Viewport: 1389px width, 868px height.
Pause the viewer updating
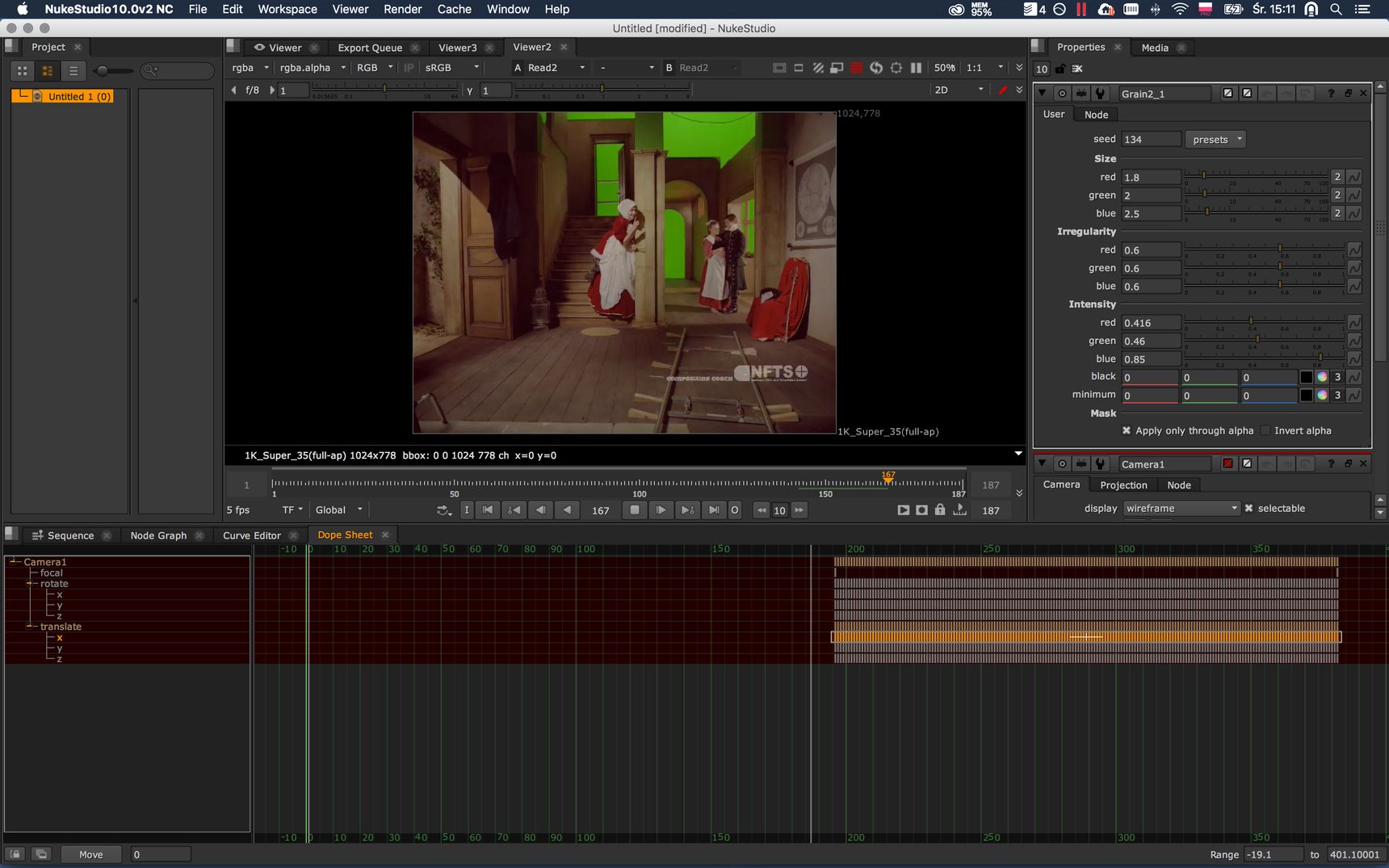pyautogui.click(x=916, y=68)
